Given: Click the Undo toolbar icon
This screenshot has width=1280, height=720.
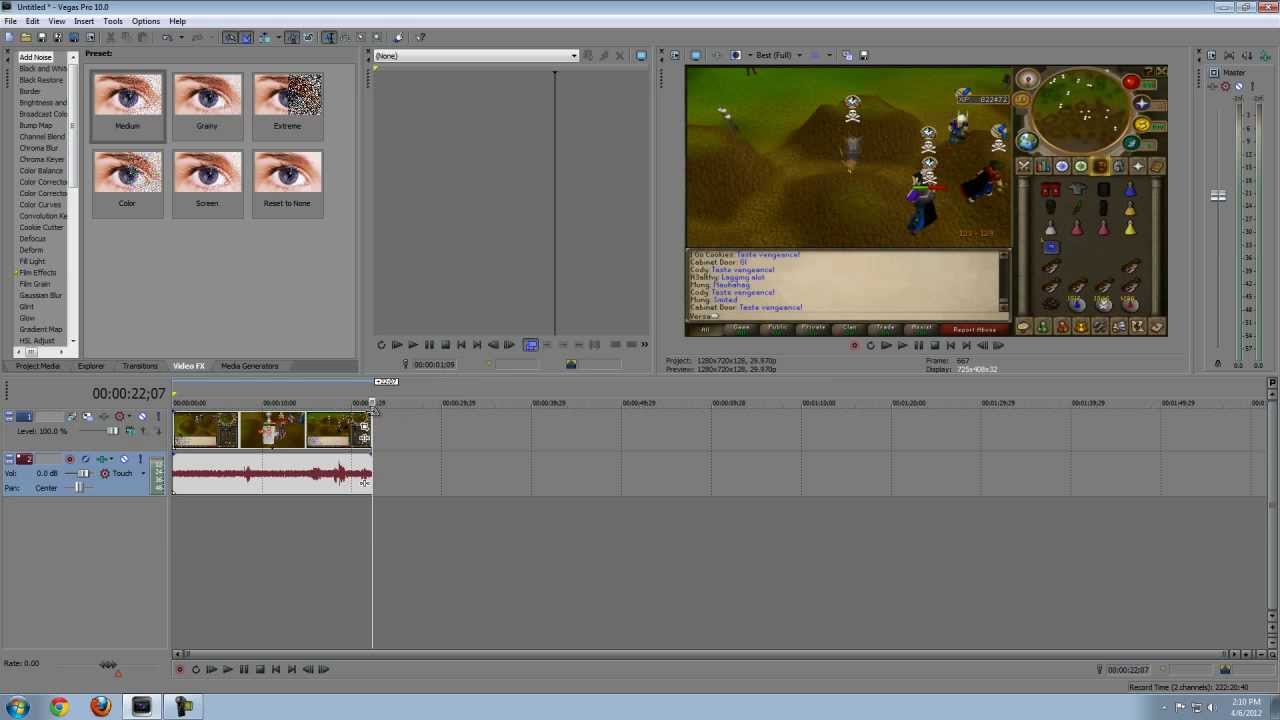Looking at the screenshot, I should [x=167, y=37].
